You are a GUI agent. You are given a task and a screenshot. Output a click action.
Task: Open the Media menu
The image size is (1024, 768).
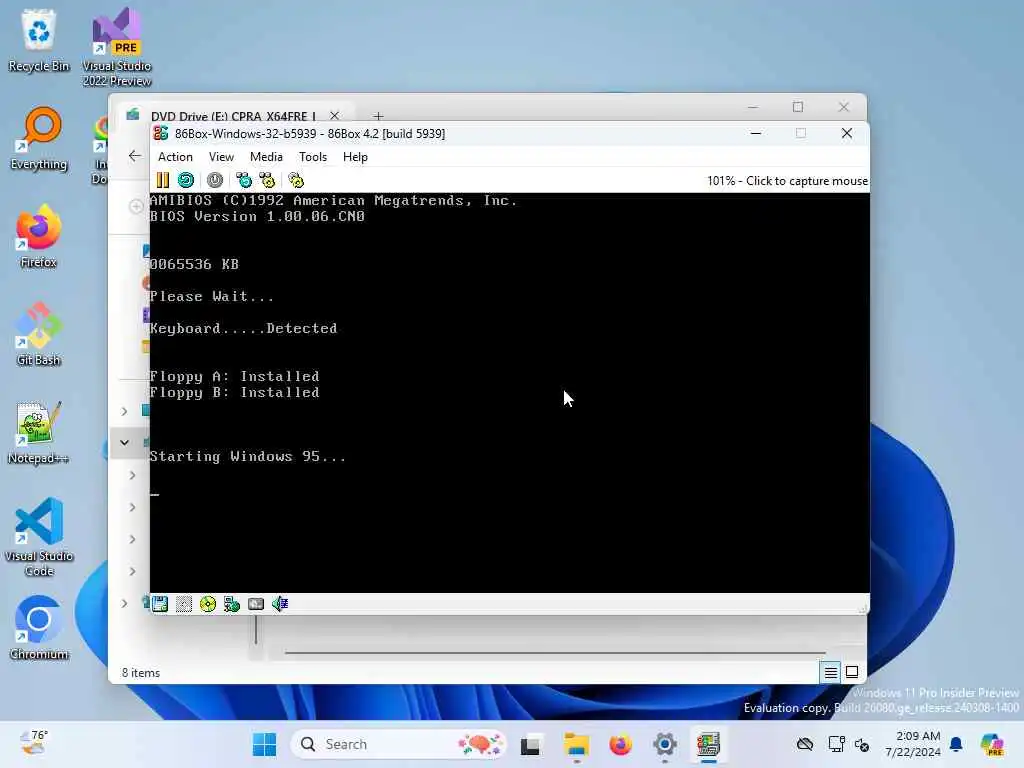coord(266,157)
